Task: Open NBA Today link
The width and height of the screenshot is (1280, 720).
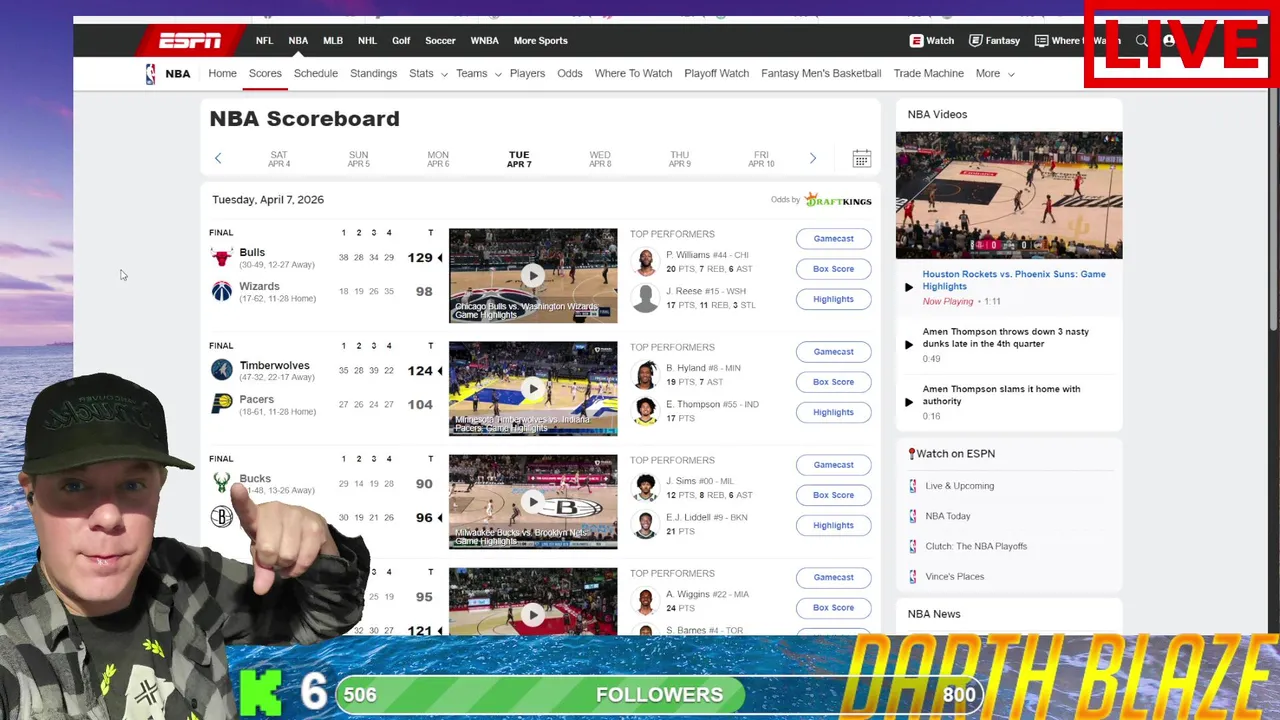Action: tap(947, 516)
